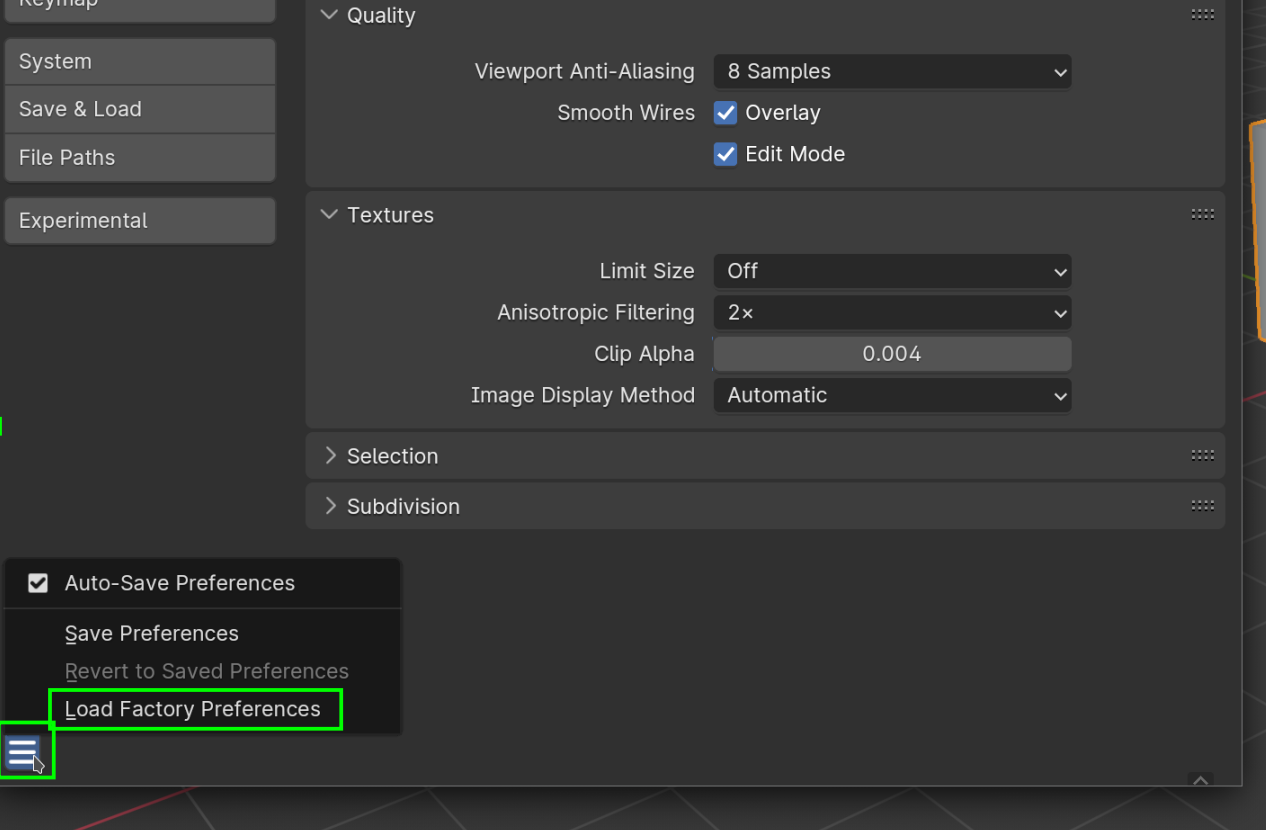Click the Textures panel drag grip icon

(1202, 214)
